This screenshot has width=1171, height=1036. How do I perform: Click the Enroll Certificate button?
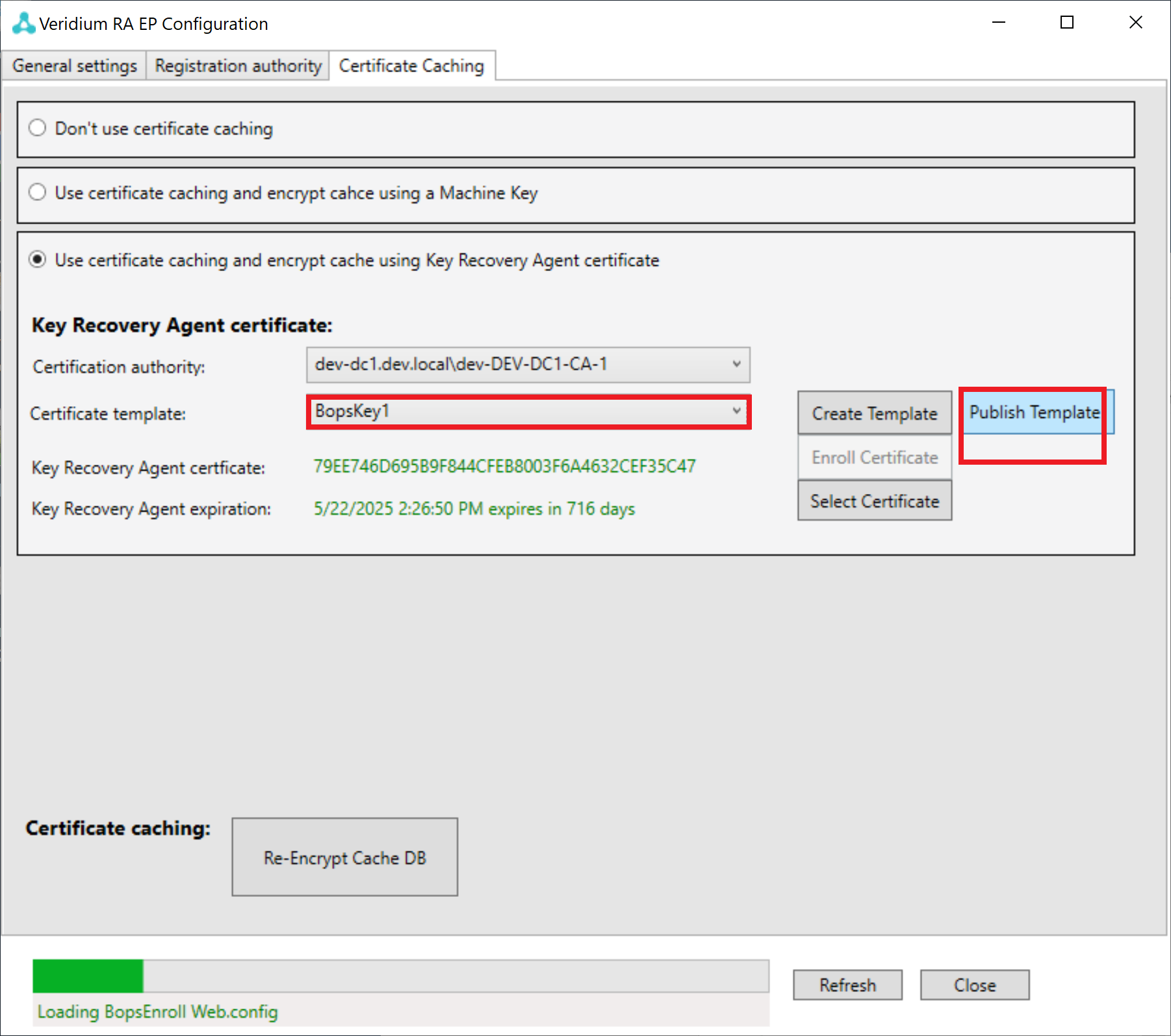click(x=875, y=458)
